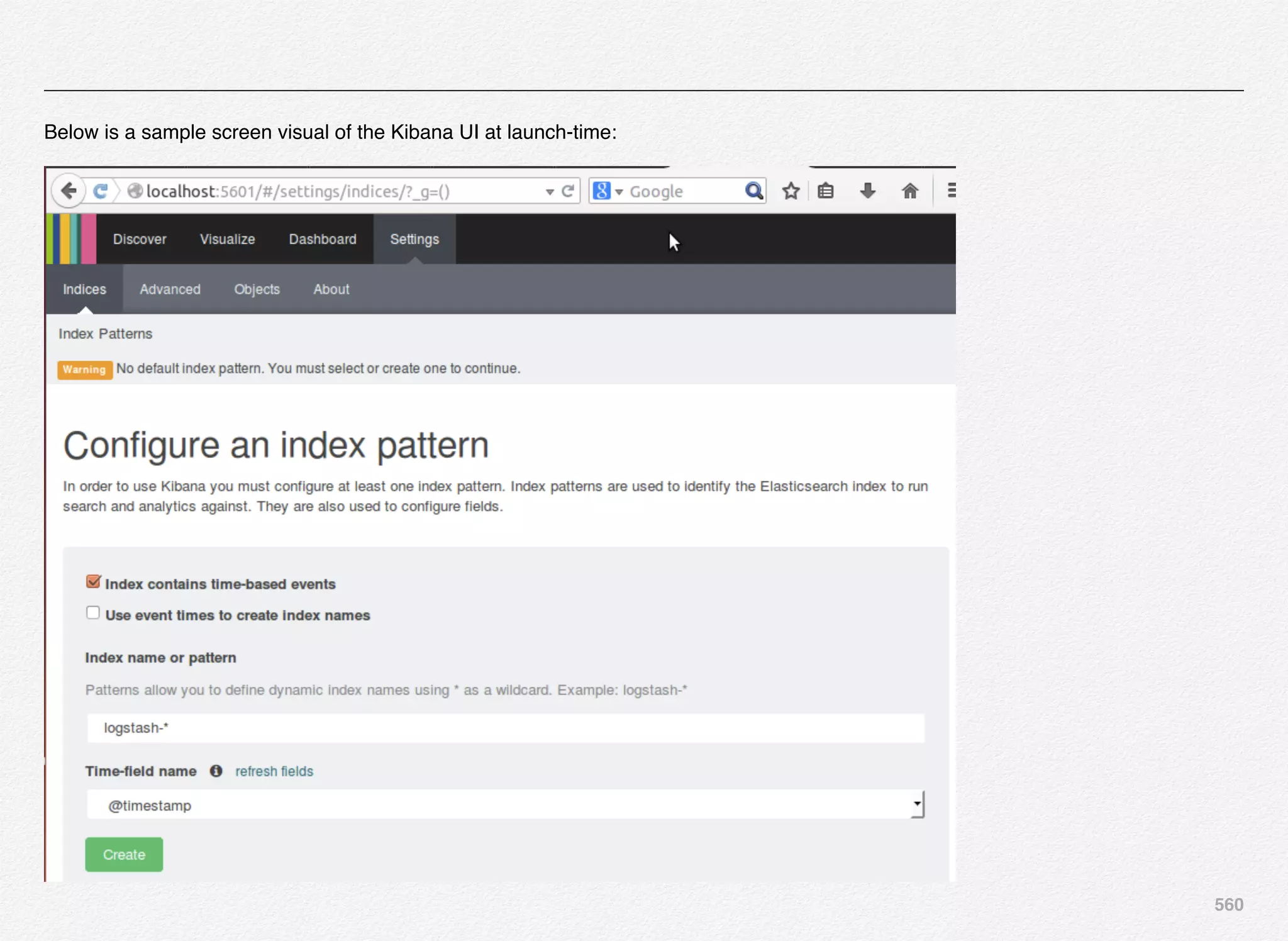Open the About sub-tab
The image size is (1288, 941).
tap(331, 289)
